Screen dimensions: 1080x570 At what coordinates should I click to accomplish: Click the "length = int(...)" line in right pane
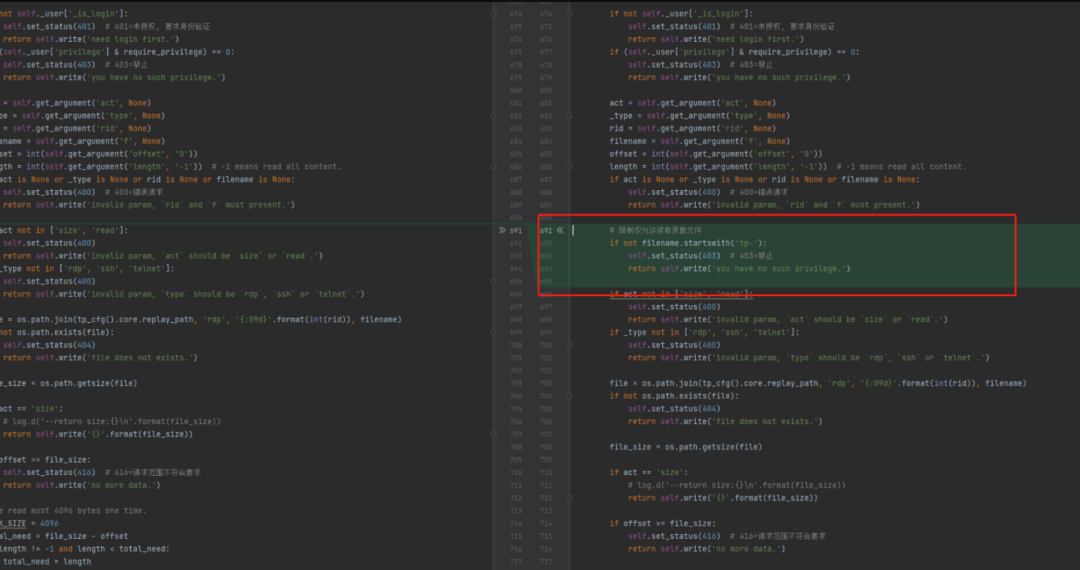[x=787, y=167]
